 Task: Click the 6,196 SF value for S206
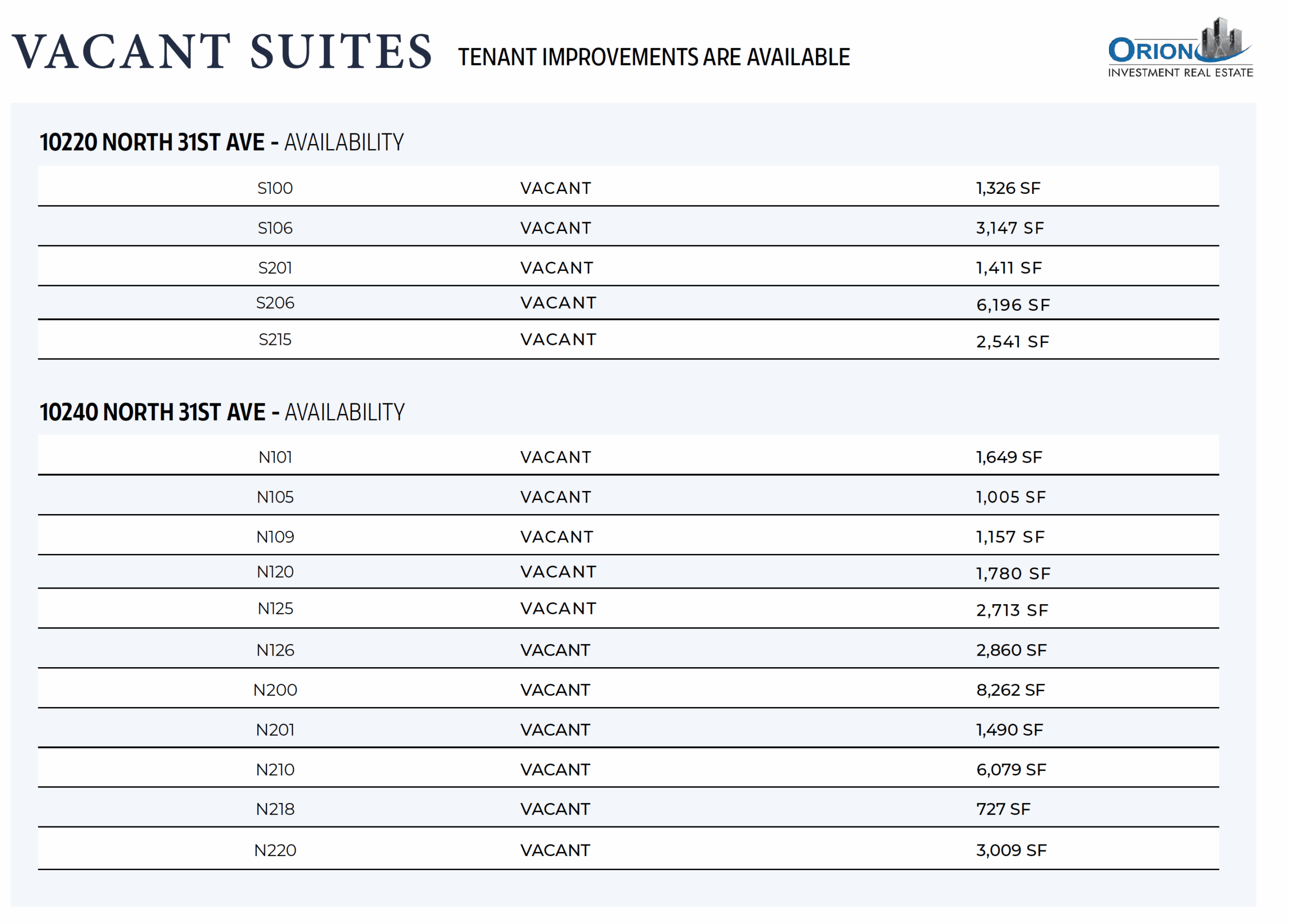pyautogui.click(x=1013, y=305)
